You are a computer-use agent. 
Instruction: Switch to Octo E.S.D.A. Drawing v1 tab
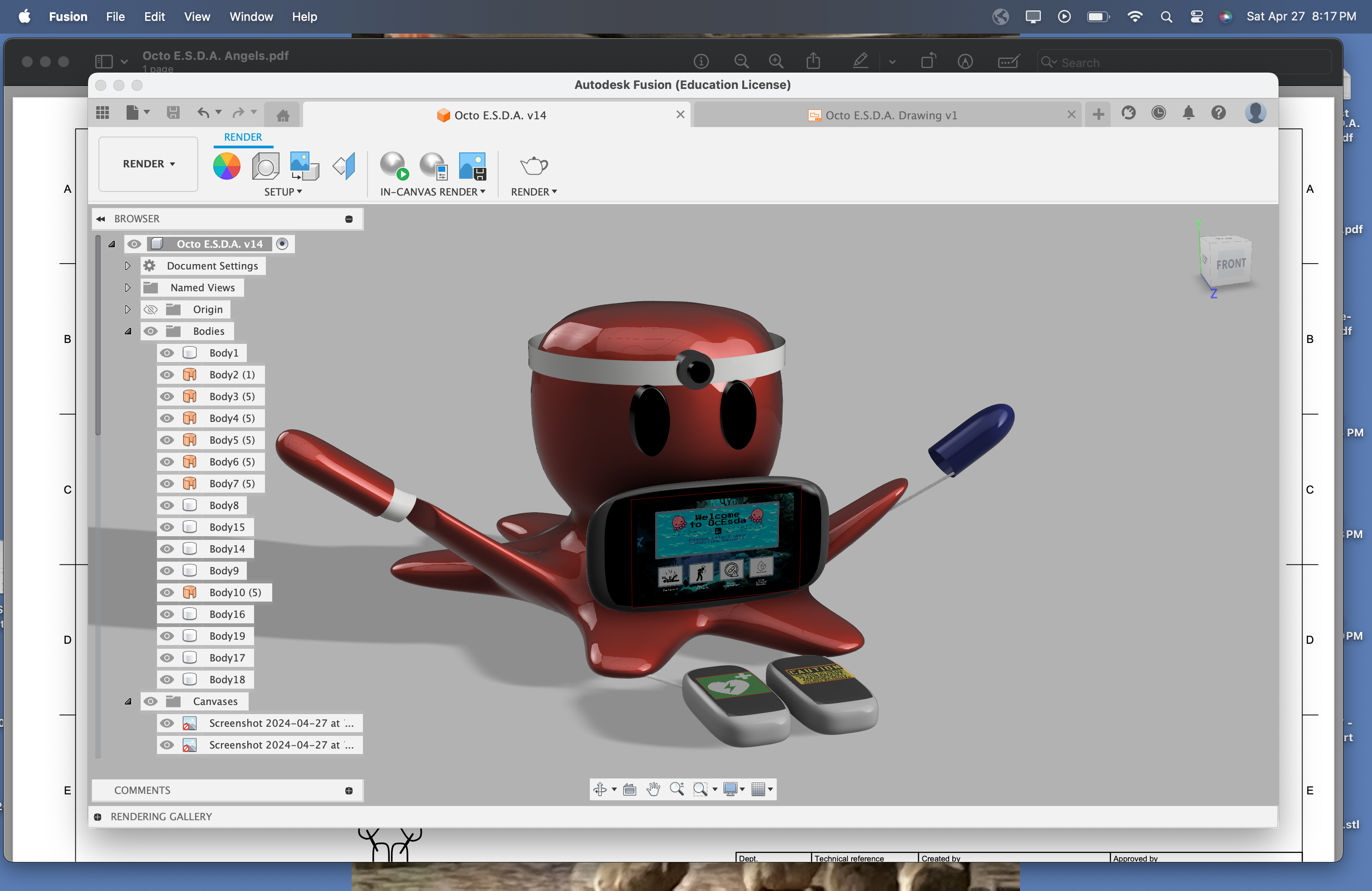pos(890,115)
